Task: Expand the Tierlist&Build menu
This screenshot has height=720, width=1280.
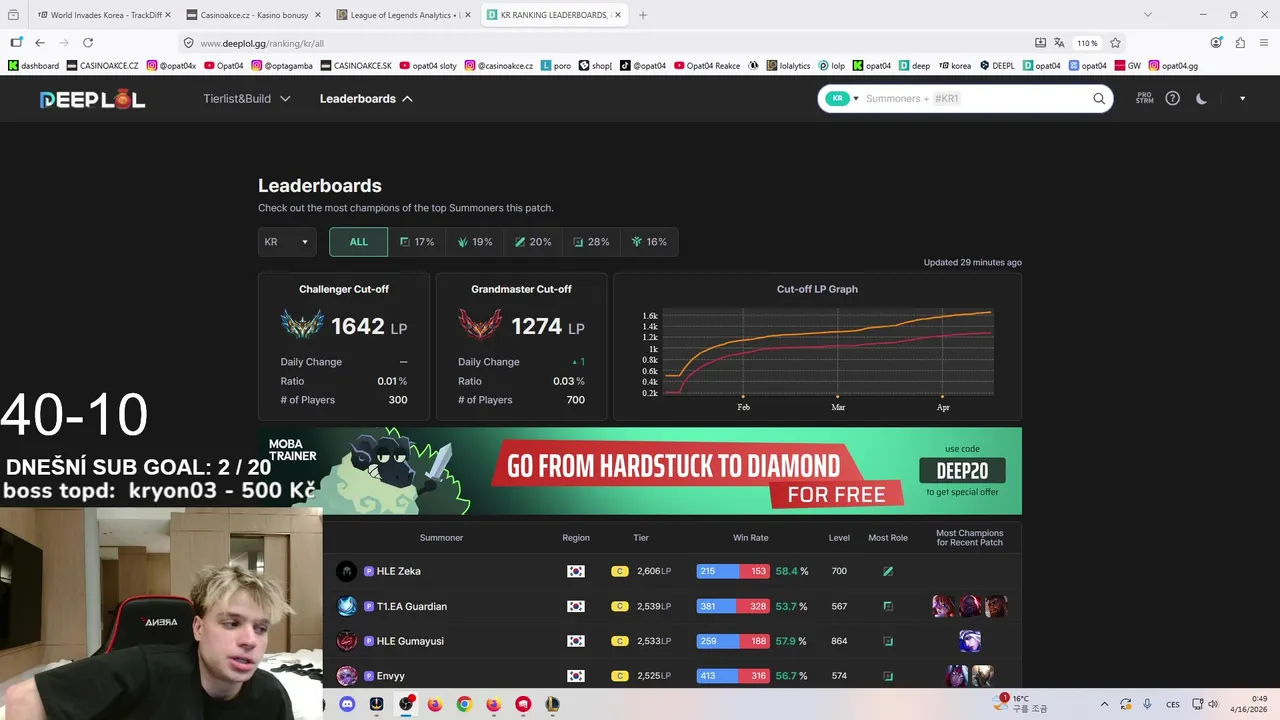Action: (x=246, y=99)
